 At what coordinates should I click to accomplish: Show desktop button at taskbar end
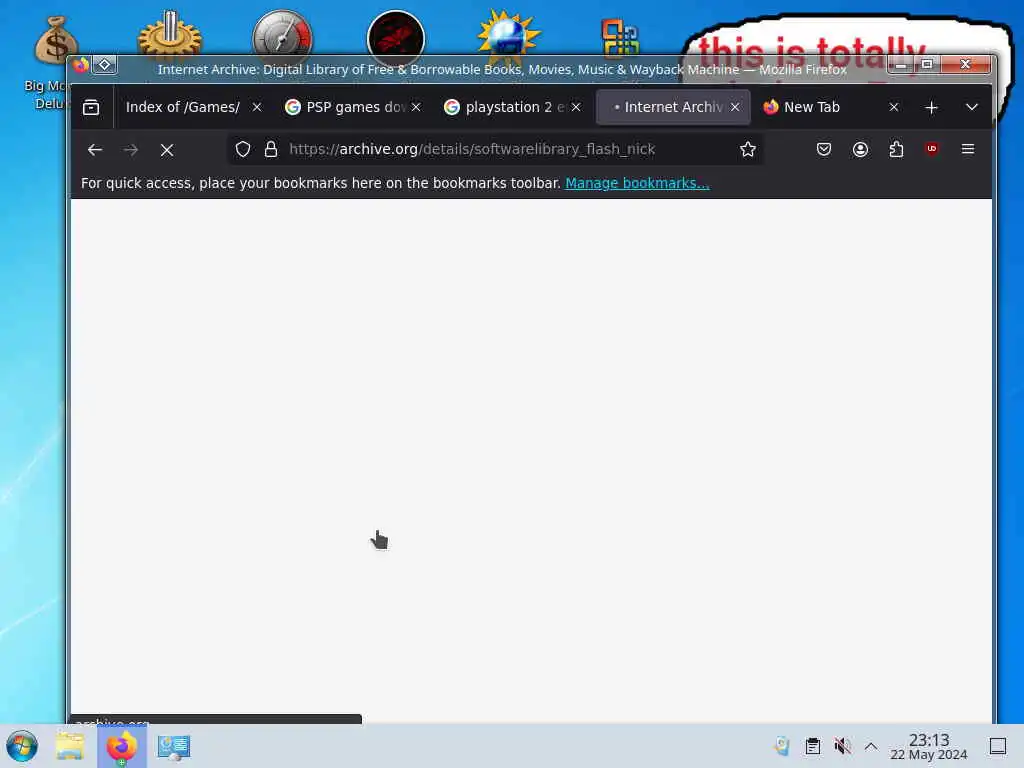(998, 746)
